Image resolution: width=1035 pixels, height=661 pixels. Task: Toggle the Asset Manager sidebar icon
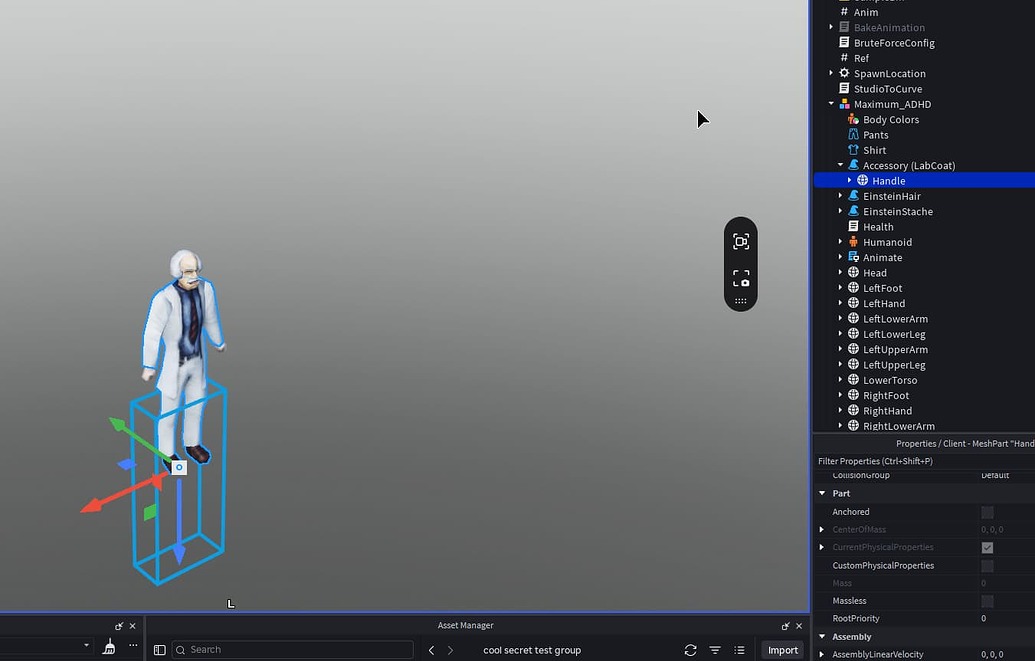160,650
